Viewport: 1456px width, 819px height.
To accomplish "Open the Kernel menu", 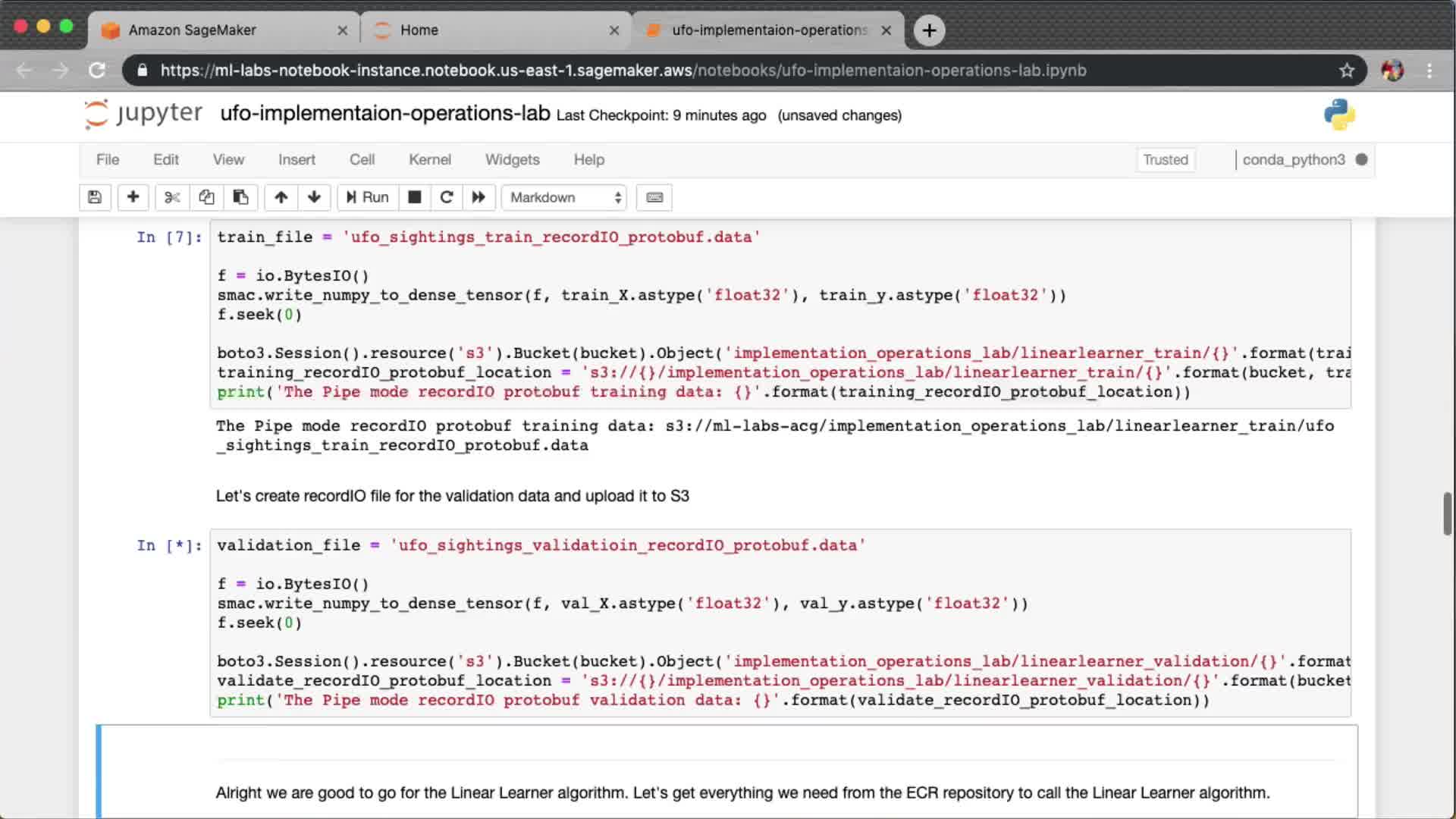I will click(x=429, y=159).
